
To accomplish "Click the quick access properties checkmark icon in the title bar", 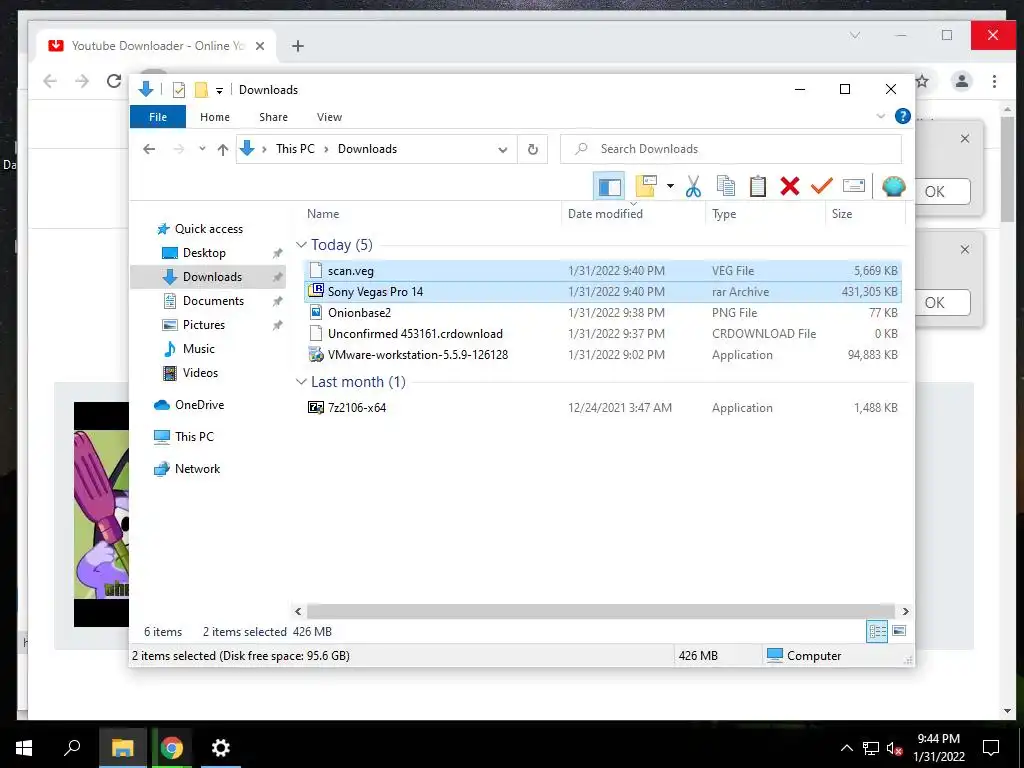I will [x=179, y=90].
